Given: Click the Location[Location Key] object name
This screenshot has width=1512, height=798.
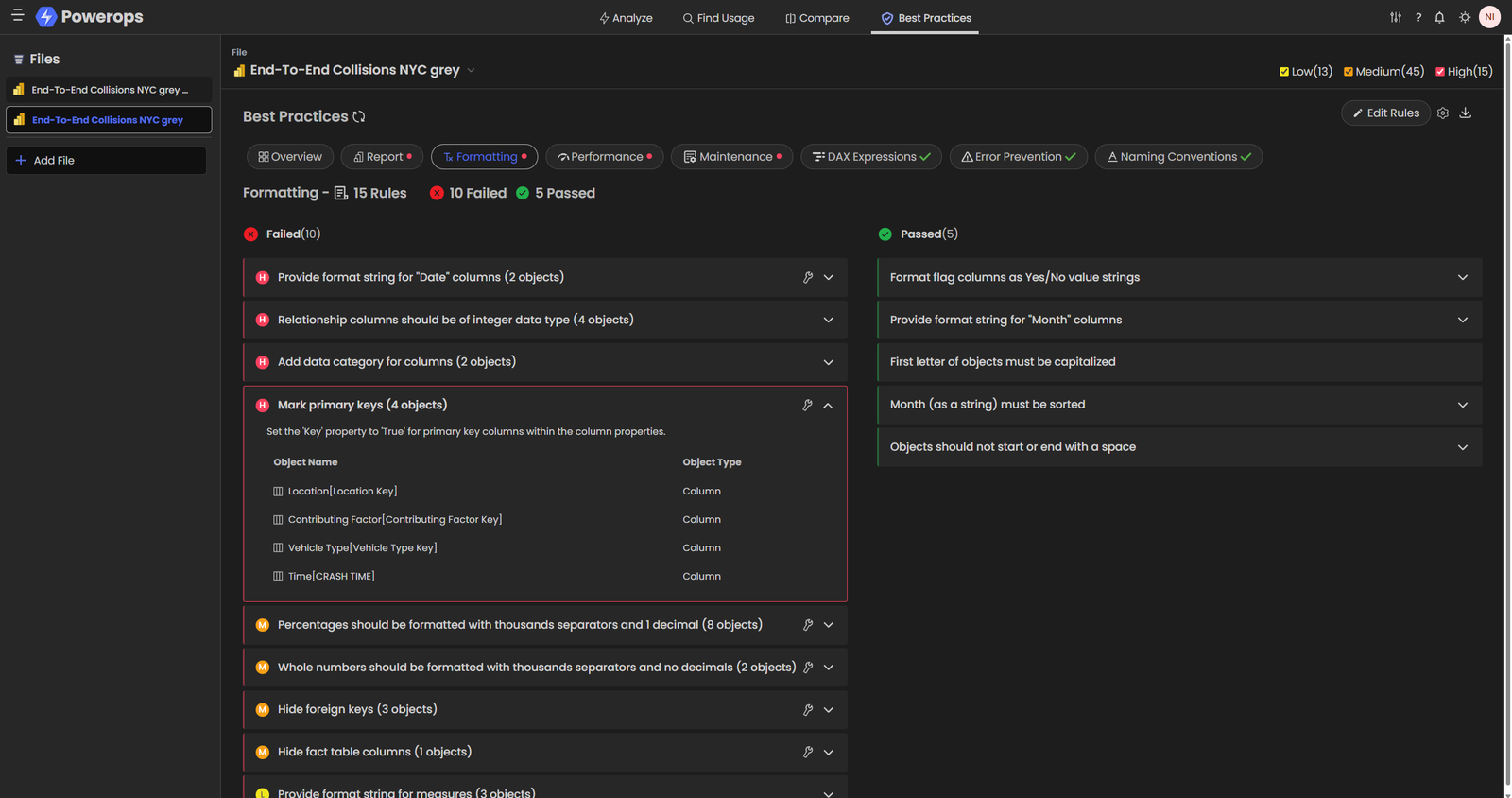Looking at the screenshot, I should click(x=342, y=491).
